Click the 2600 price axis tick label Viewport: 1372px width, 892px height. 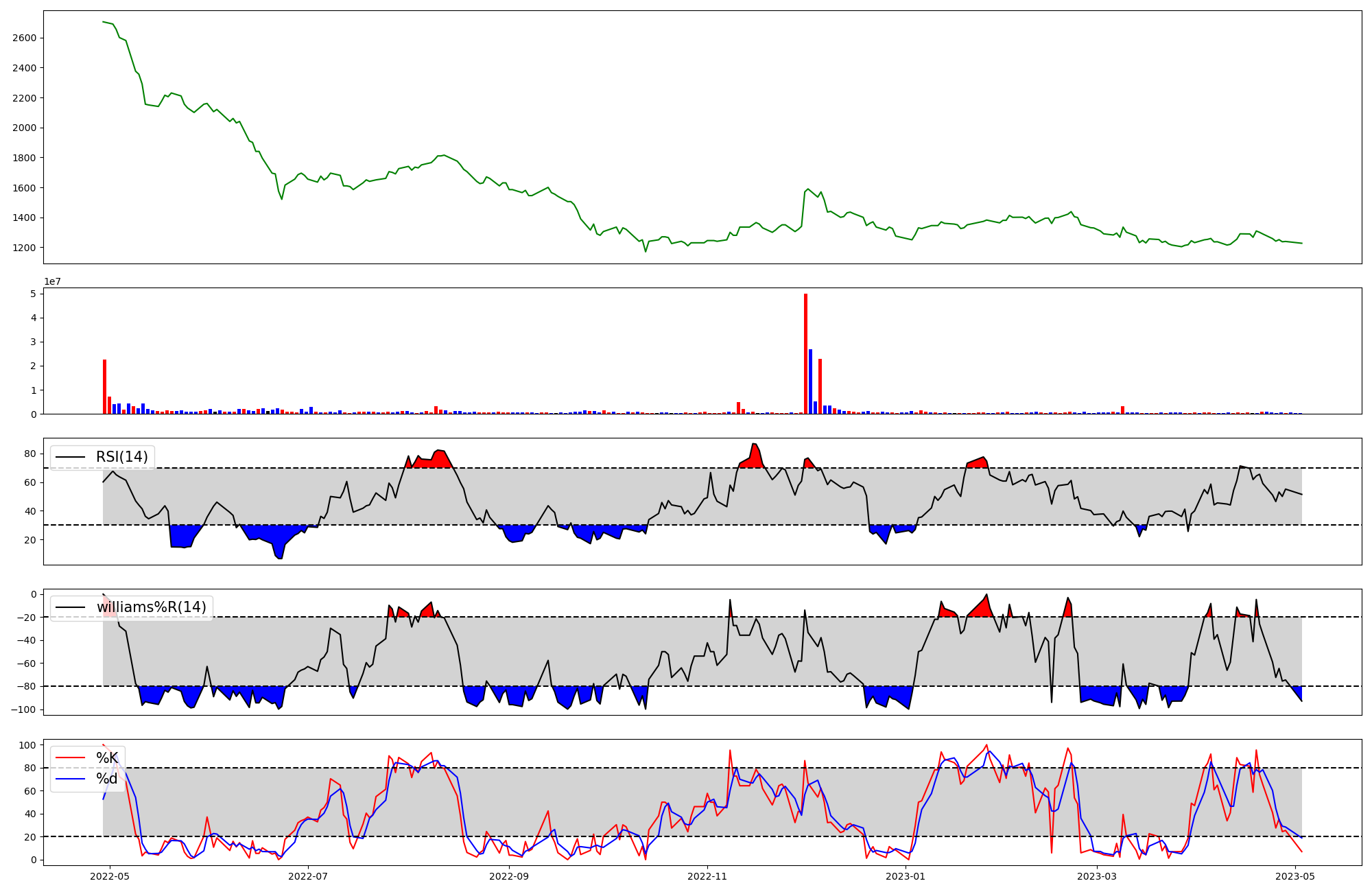tap(24, 38)
